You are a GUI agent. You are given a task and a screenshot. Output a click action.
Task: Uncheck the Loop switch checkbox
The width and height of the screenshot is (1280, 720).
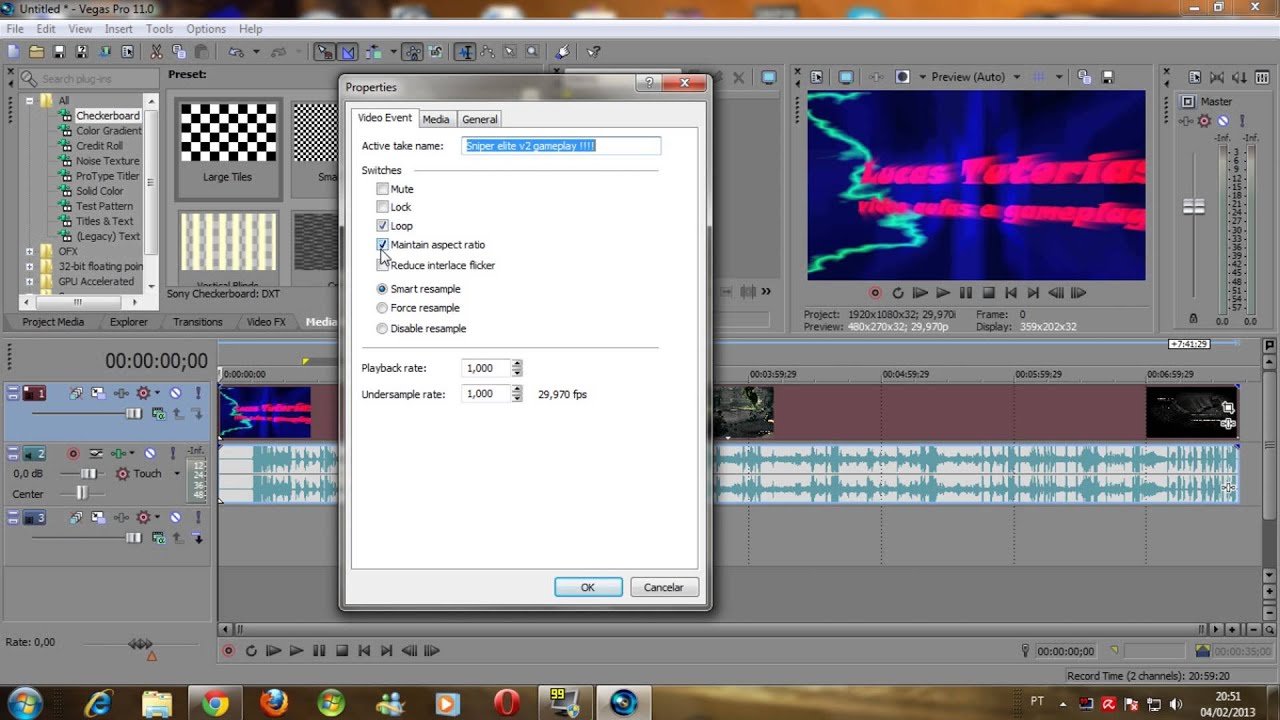382,226
